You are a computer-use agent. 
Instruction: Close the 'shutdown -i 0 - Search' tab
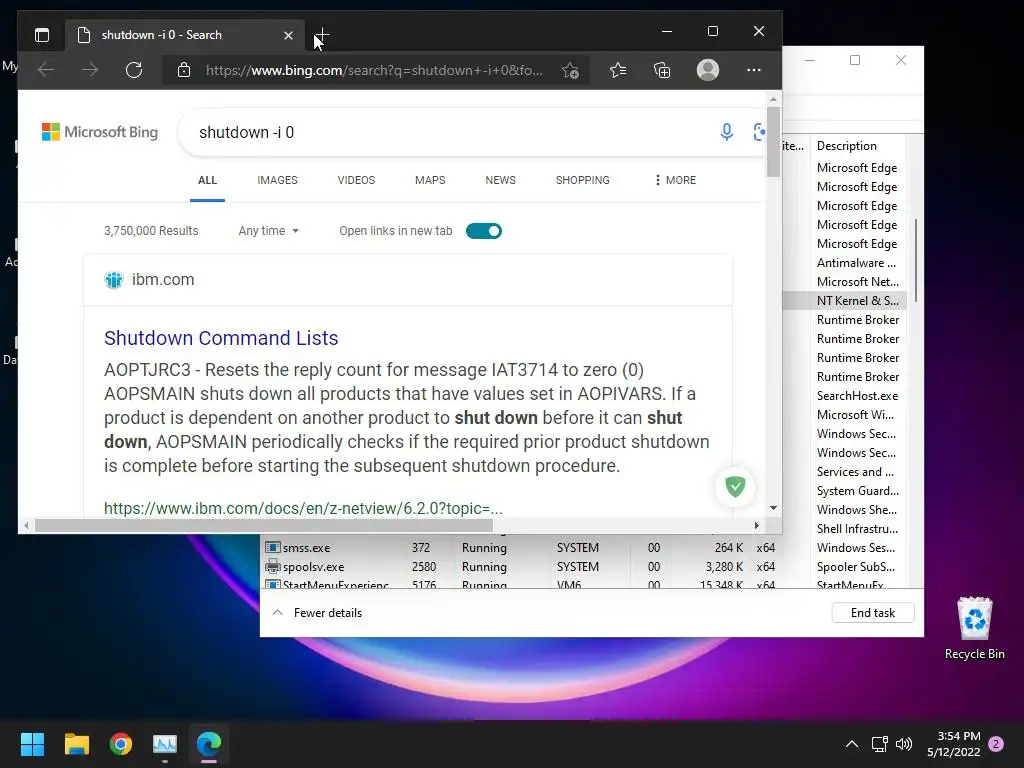(288, 35)
